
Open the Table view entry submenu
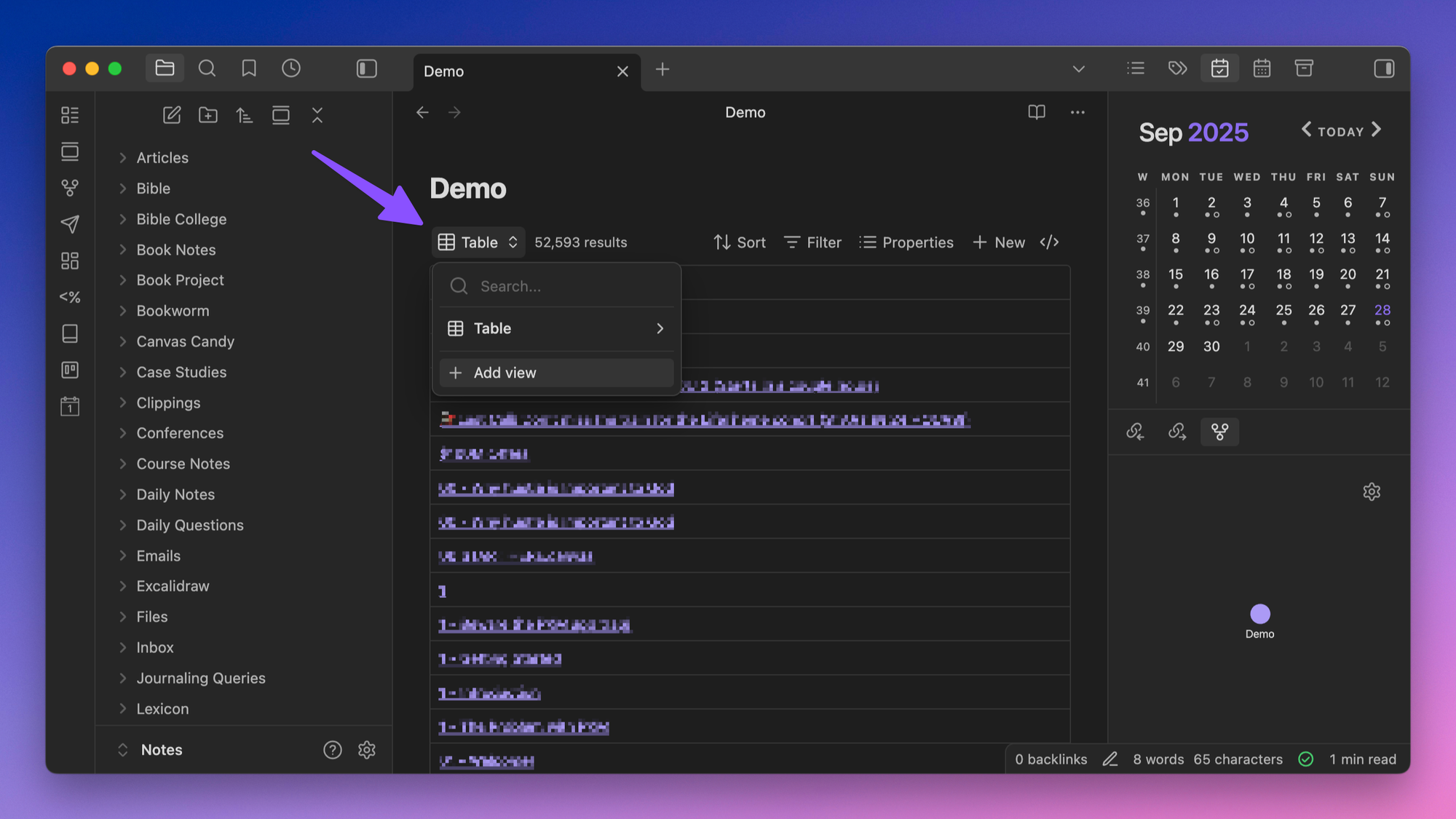tap(557, 328)
